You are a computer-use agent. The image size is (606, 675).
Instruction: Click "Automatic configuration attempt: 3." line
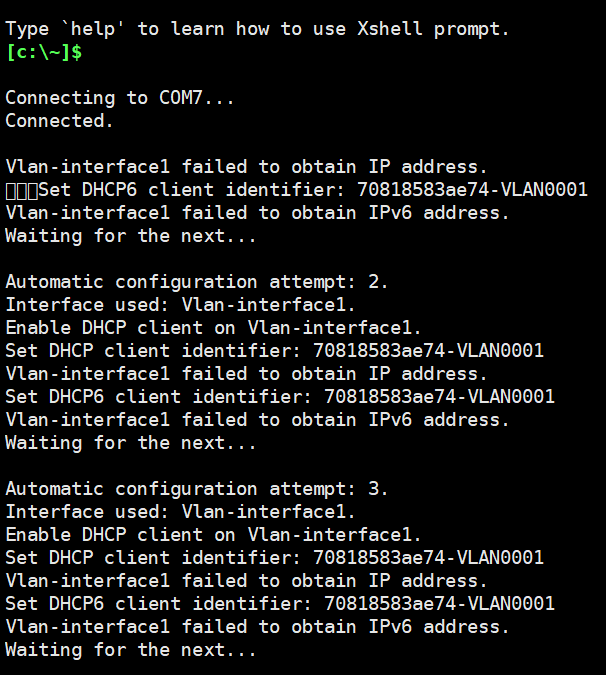click(x=197, y=489)
